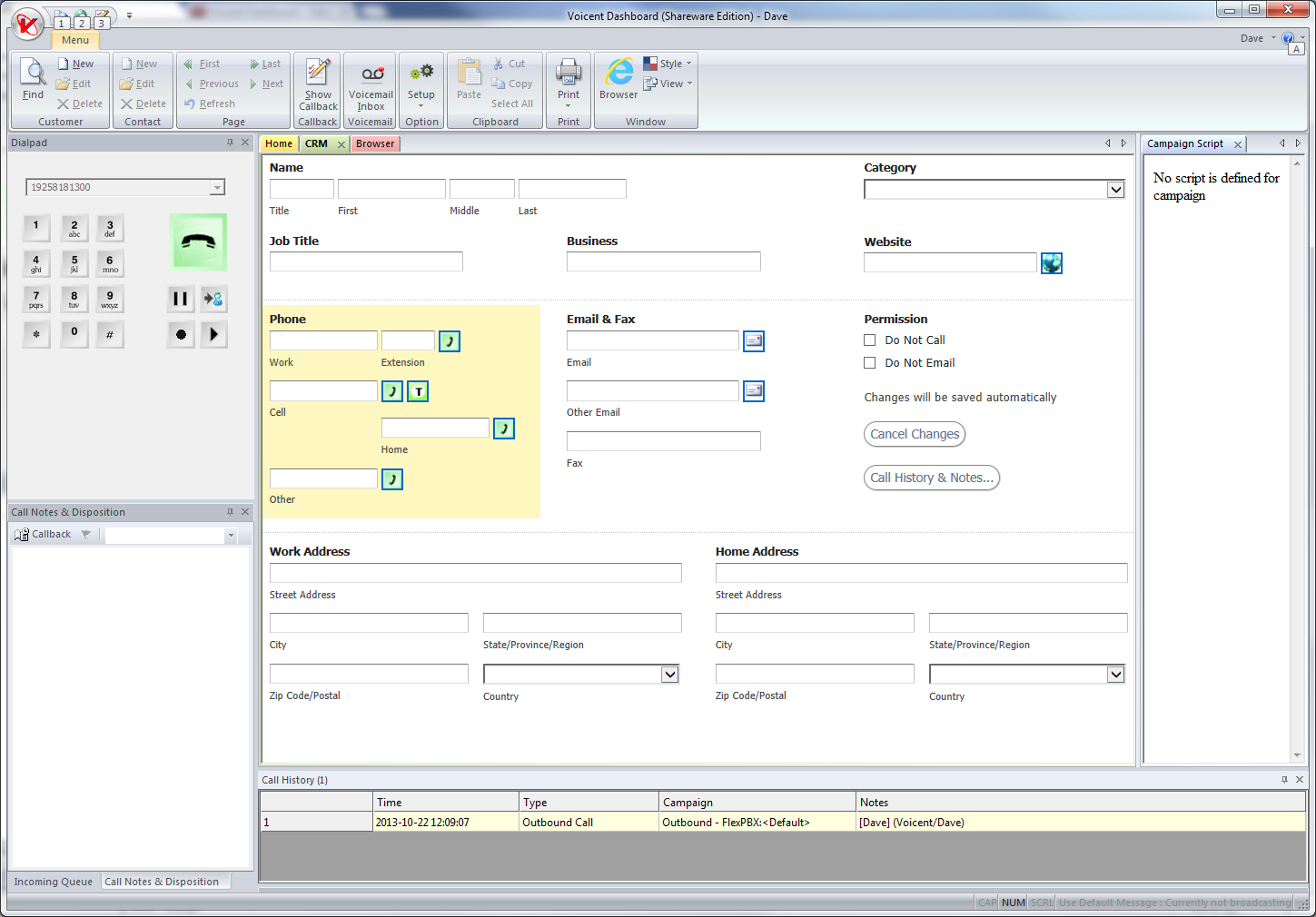Dial the Work phone number icon

[450, 341]
